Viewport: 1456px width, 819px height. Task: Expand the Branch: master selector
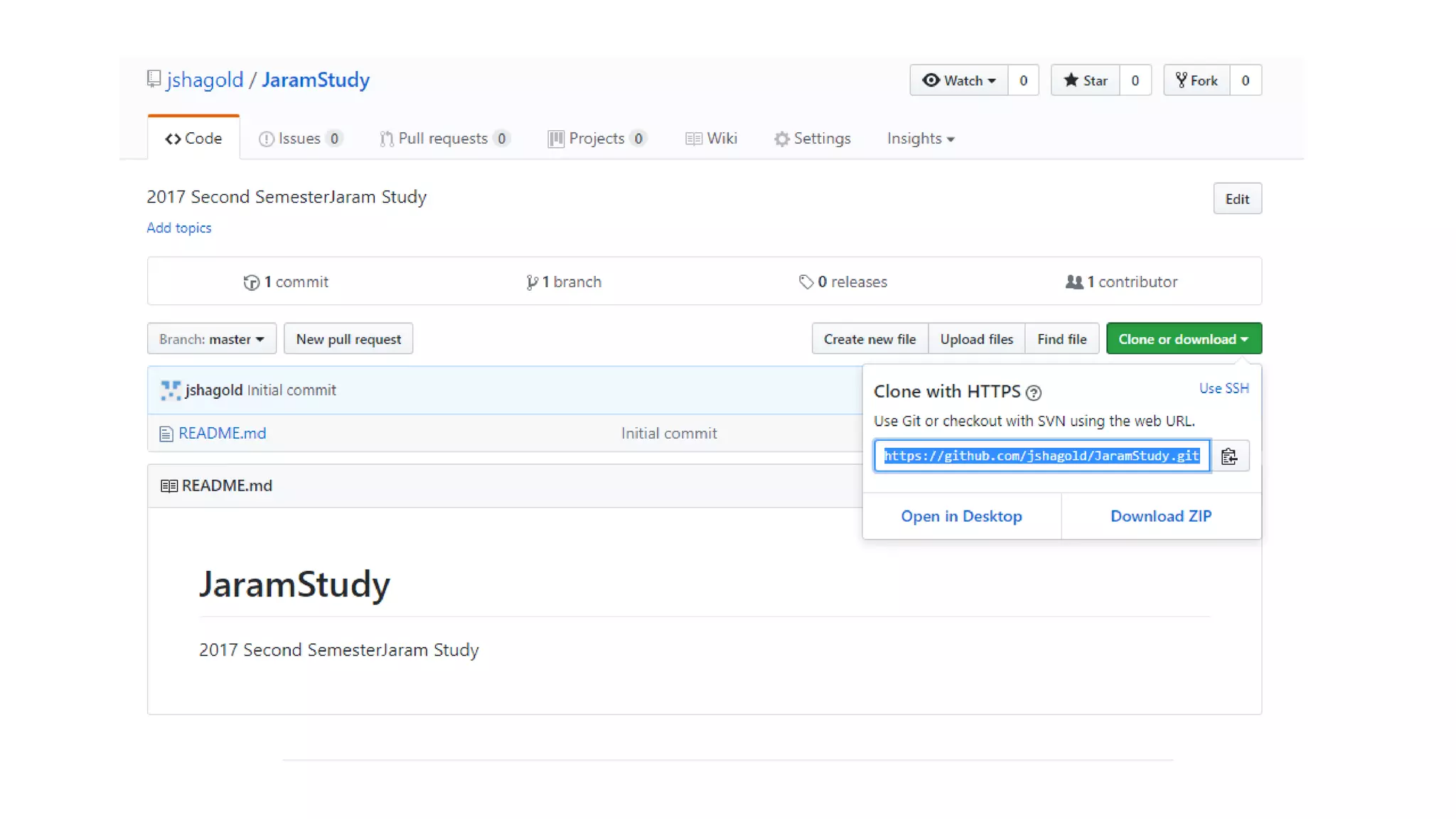211,339
